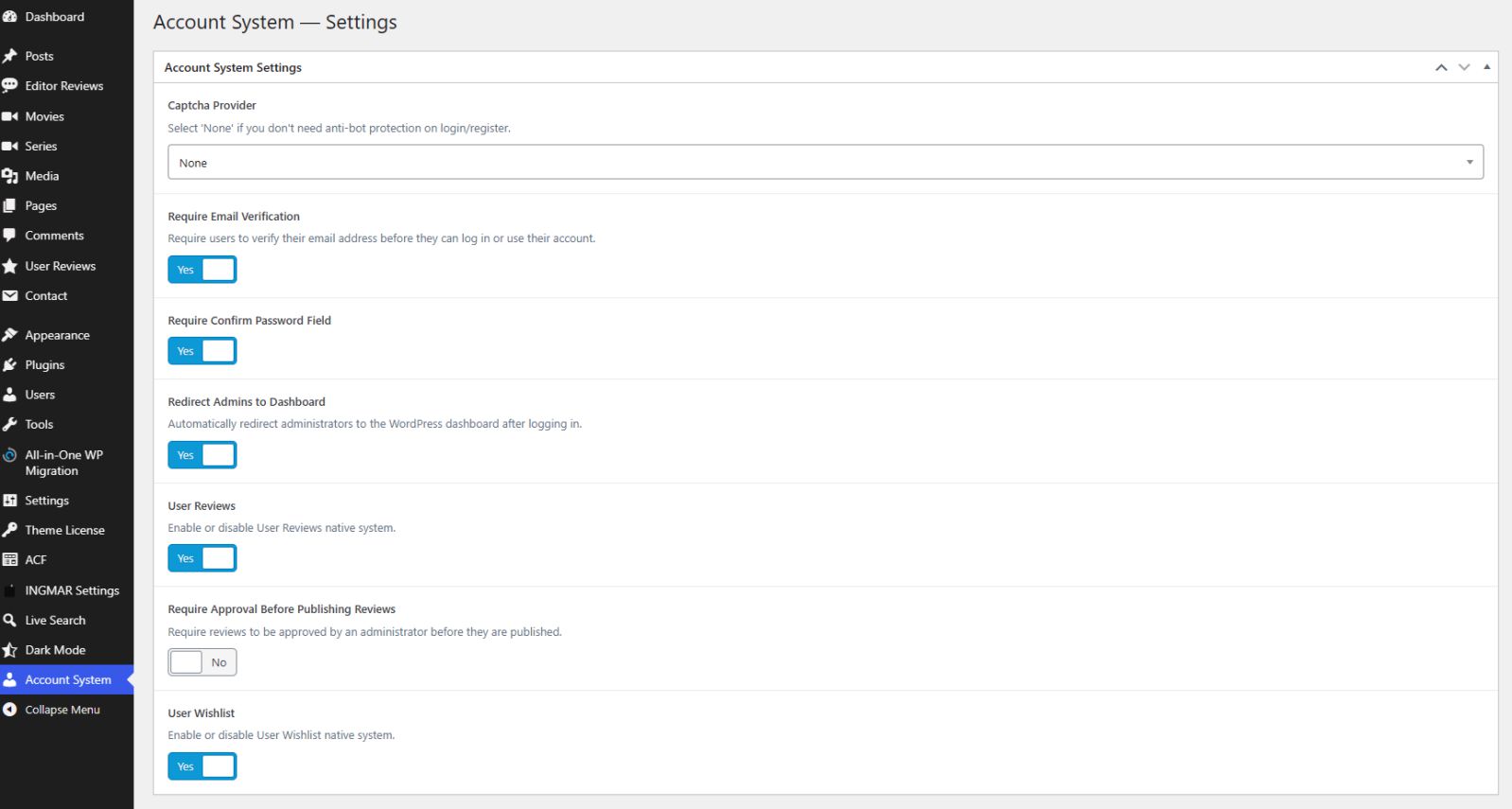The width and height of the screenshot is (1512, 809).
Task: Click 'Enable or disable User Reviews native system.' text
Action: (x=281, y=528)
